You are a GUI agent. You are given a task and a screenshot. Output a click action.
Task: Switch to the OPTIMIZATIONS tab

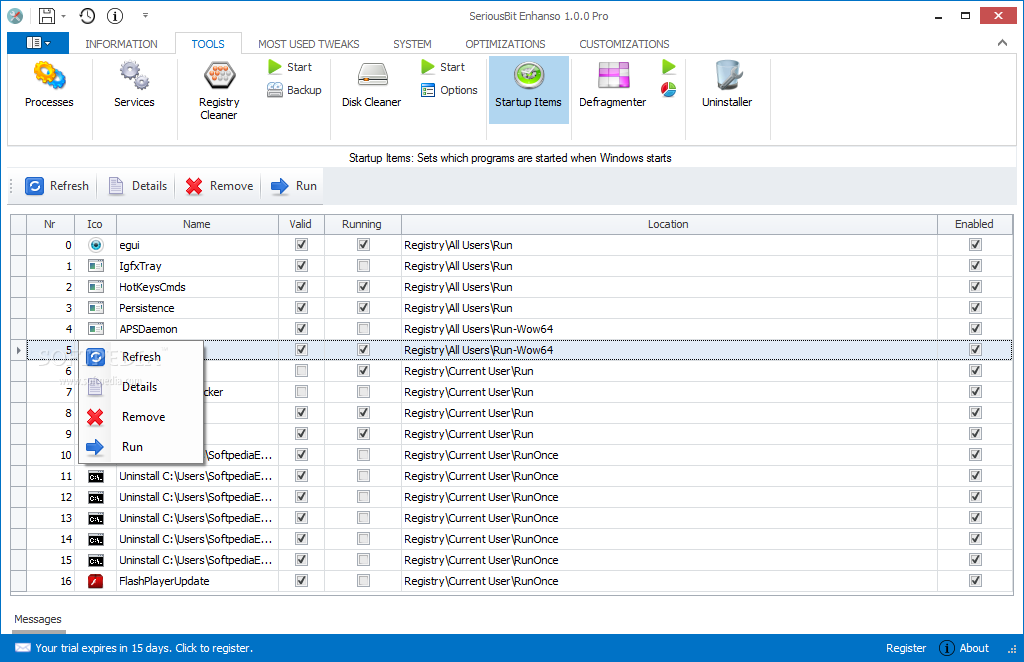505,44
